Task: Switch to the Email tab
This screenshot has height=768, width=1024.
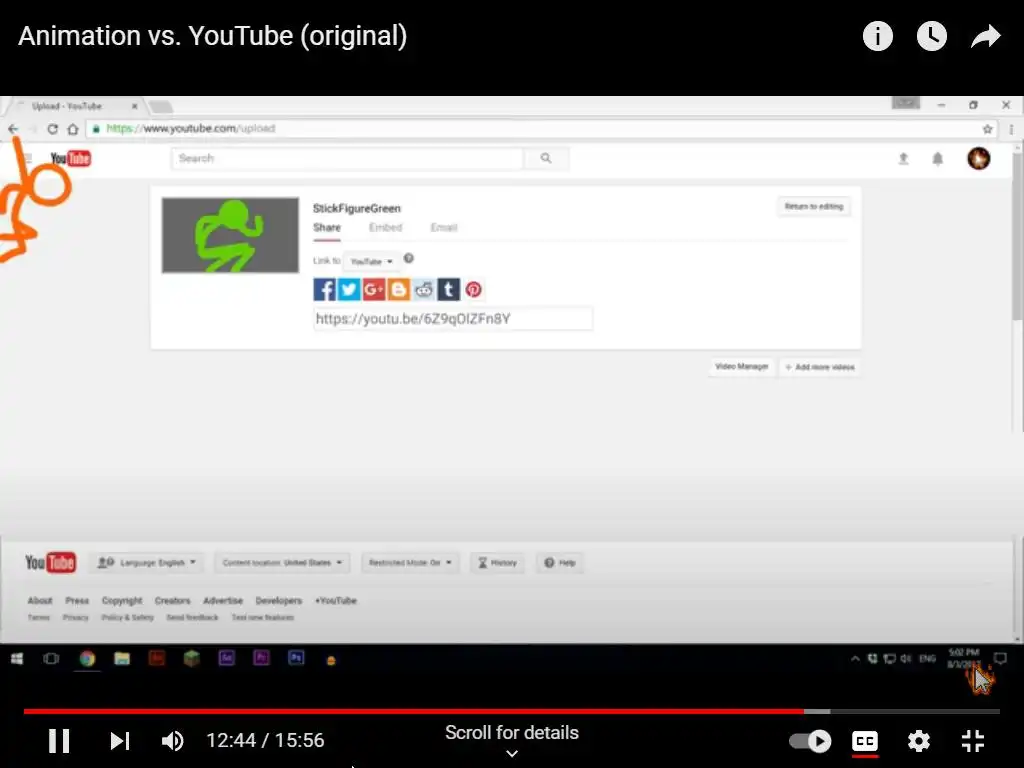Action: pos(443,227)
